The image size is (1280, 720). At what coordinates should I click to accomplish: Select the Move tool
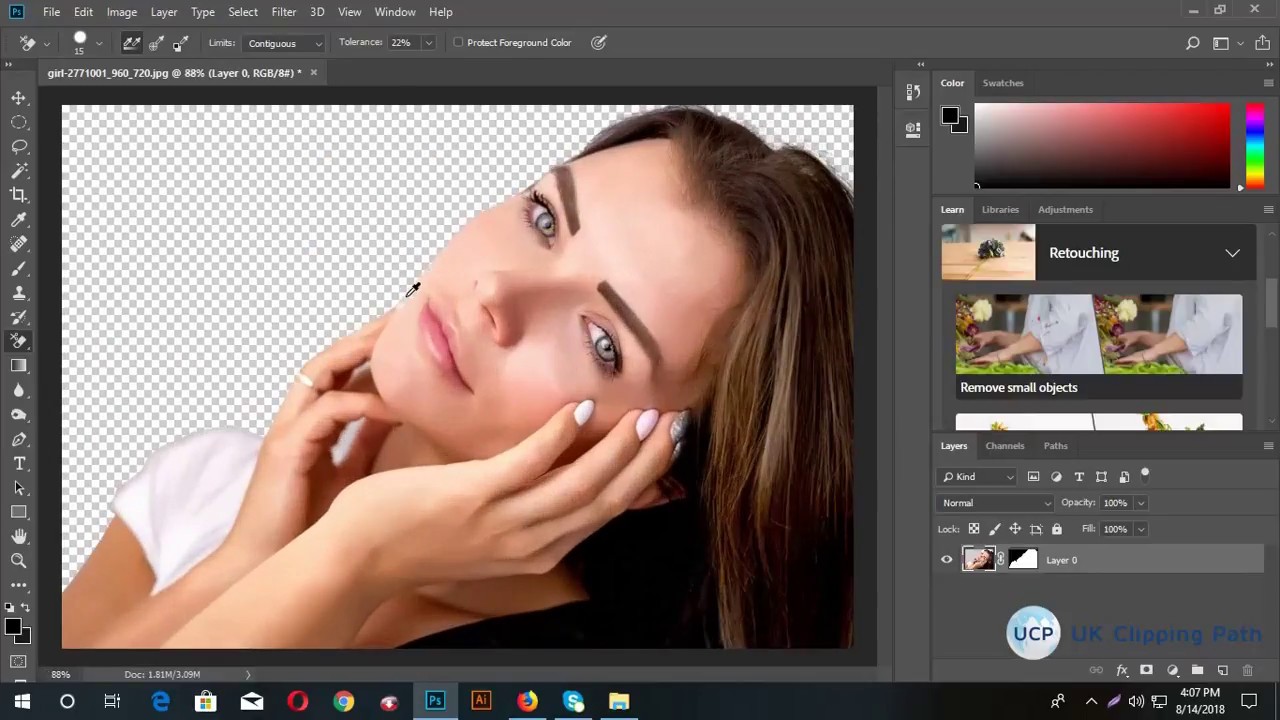click(x=19, y=98)
